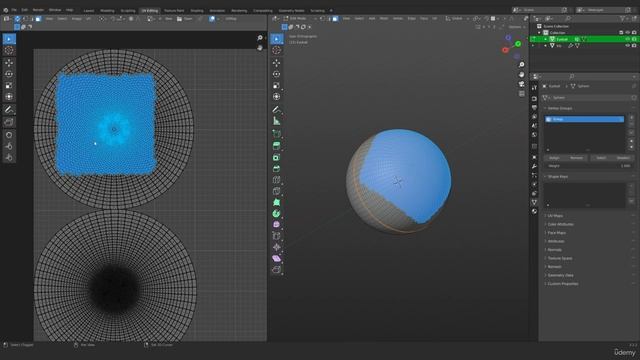Select the Scale tool in UV editor toolbar
Viewport: 640px width, 360px height.
(x=9, y=86)
